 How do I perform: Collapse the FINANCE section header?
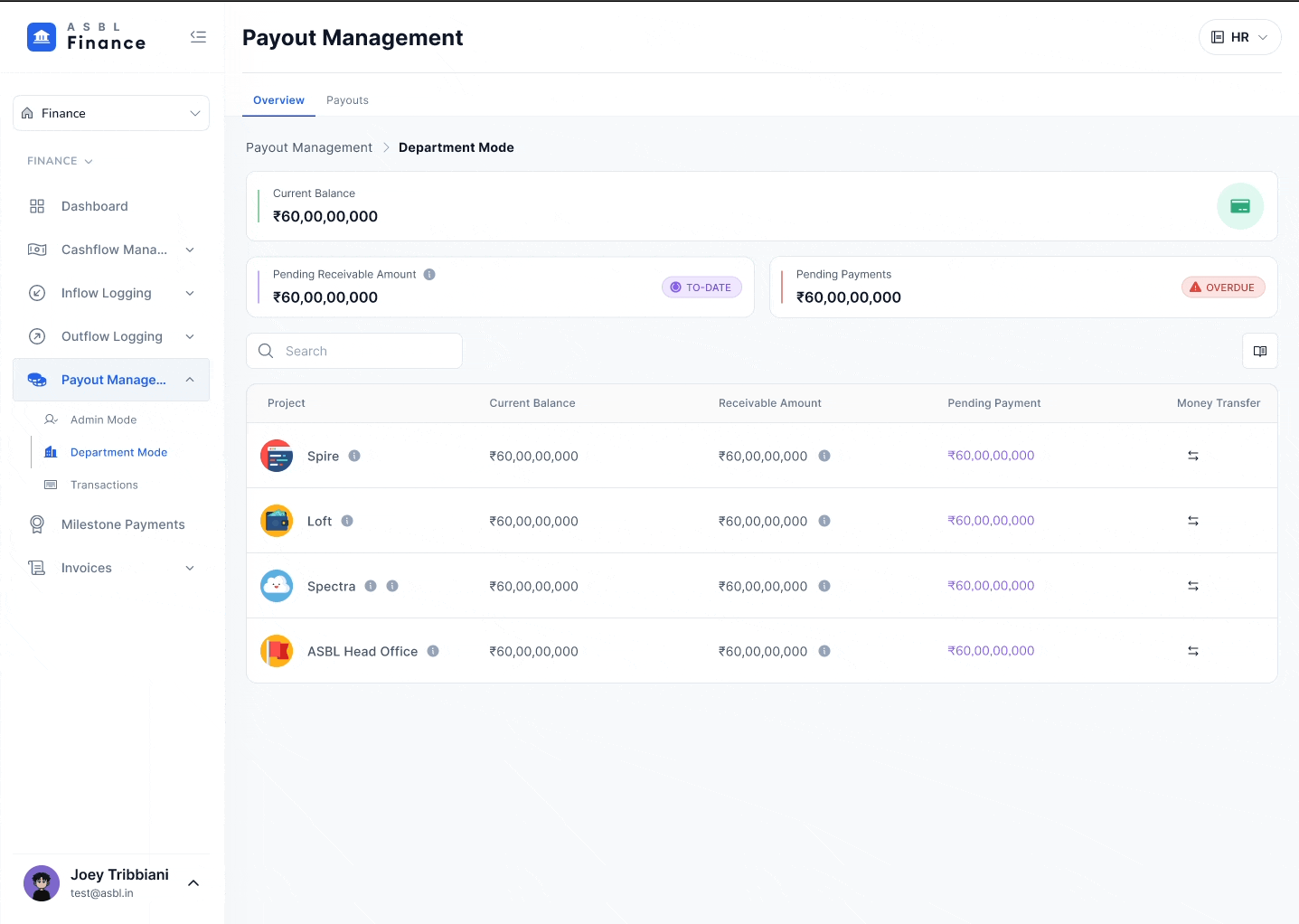(60, 161)
